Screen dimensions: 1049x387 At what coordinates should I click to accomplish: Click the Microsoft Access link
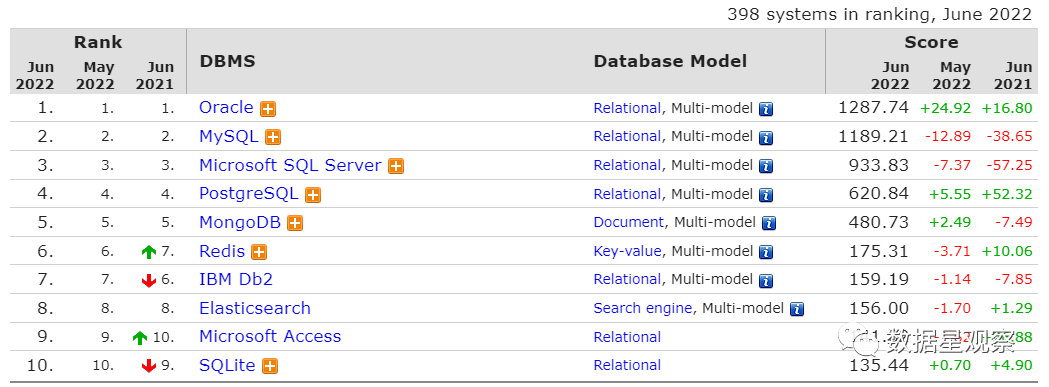[x=270, y=336]
